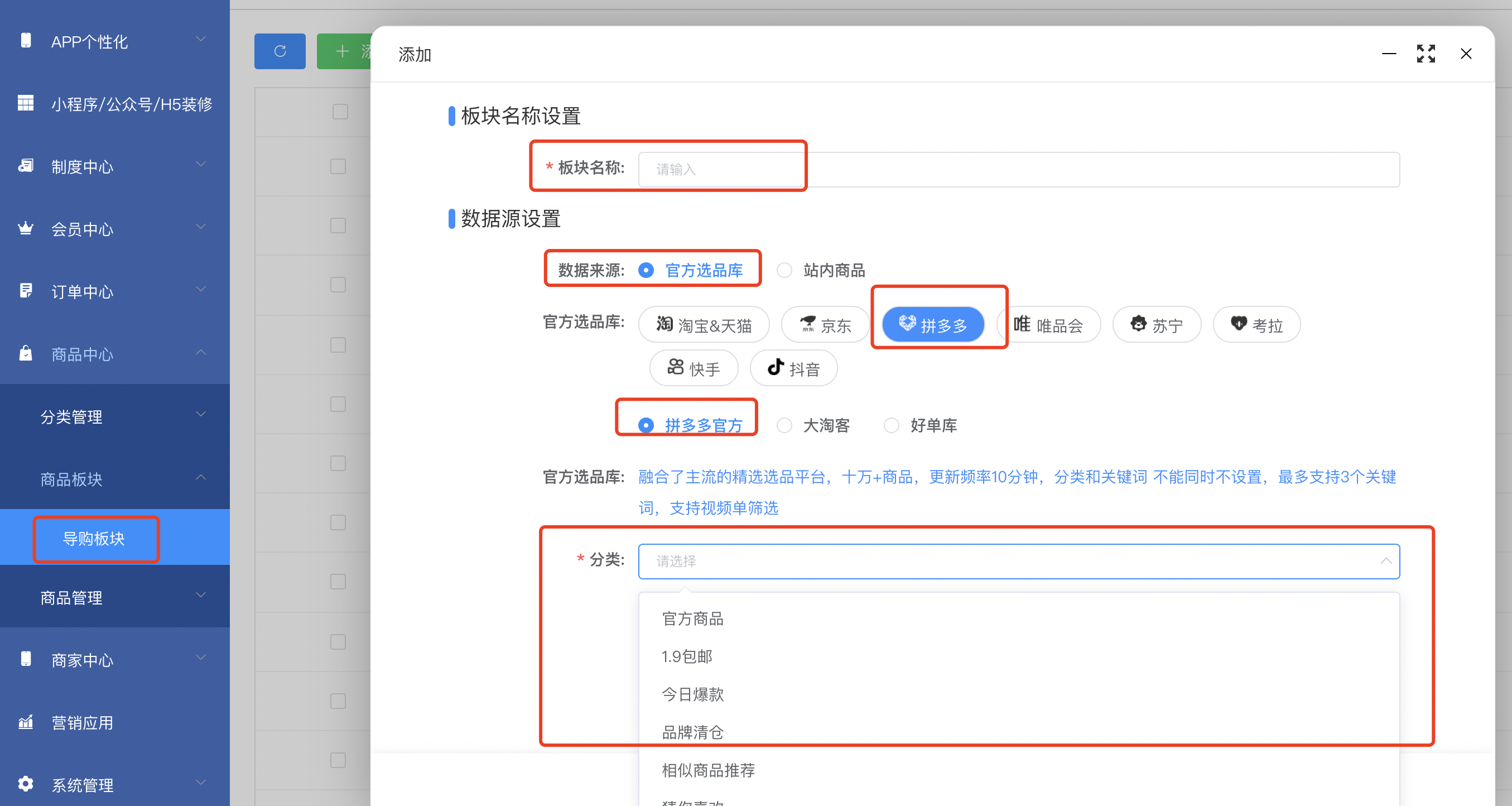The width and height of the screenshot is (1512, 806).
Task: Expand the 分类管理 submenu chevron
Action: point(201,415)
